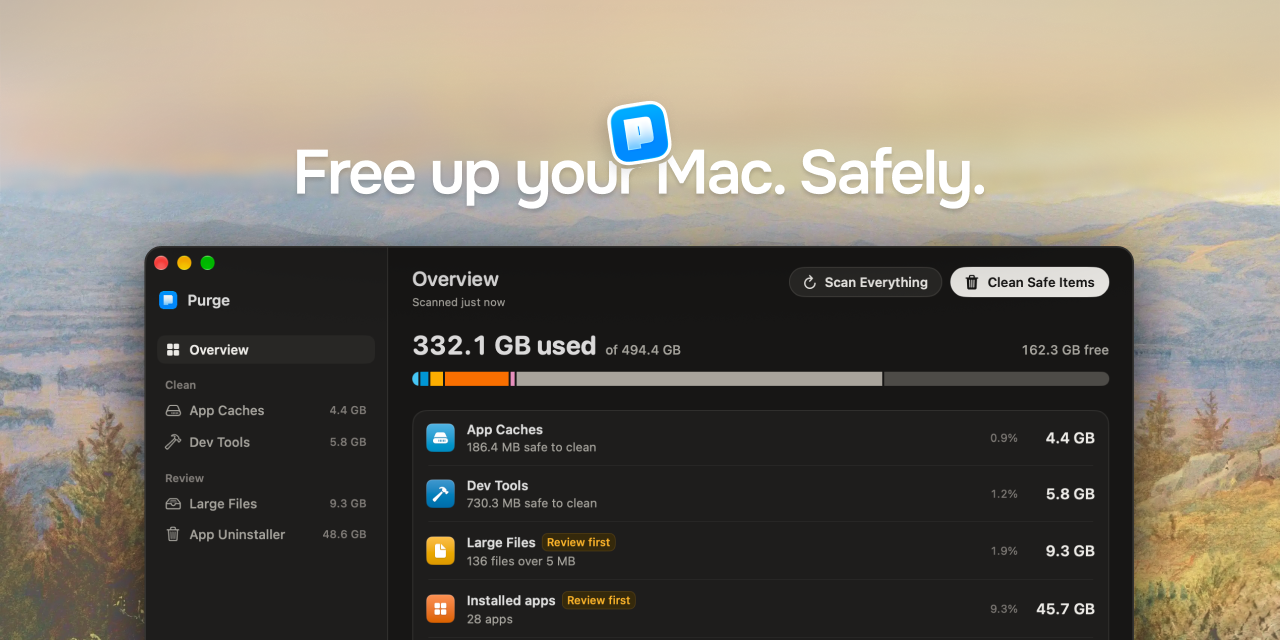Image resolution: width=1280 pixels, height=640 pixels.
Task: Click the green window zoom button
Action: coord(208,263)
